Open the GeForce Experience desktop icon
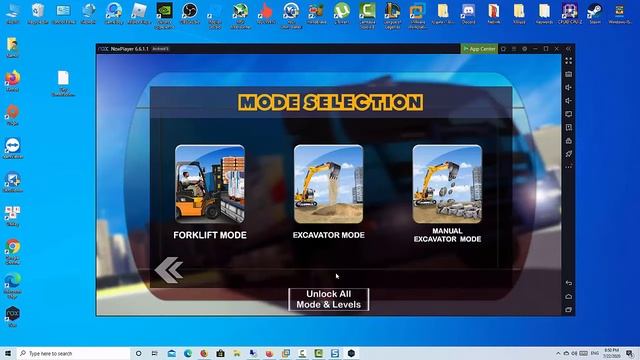The image size is (640, 360). click(164, 16)
